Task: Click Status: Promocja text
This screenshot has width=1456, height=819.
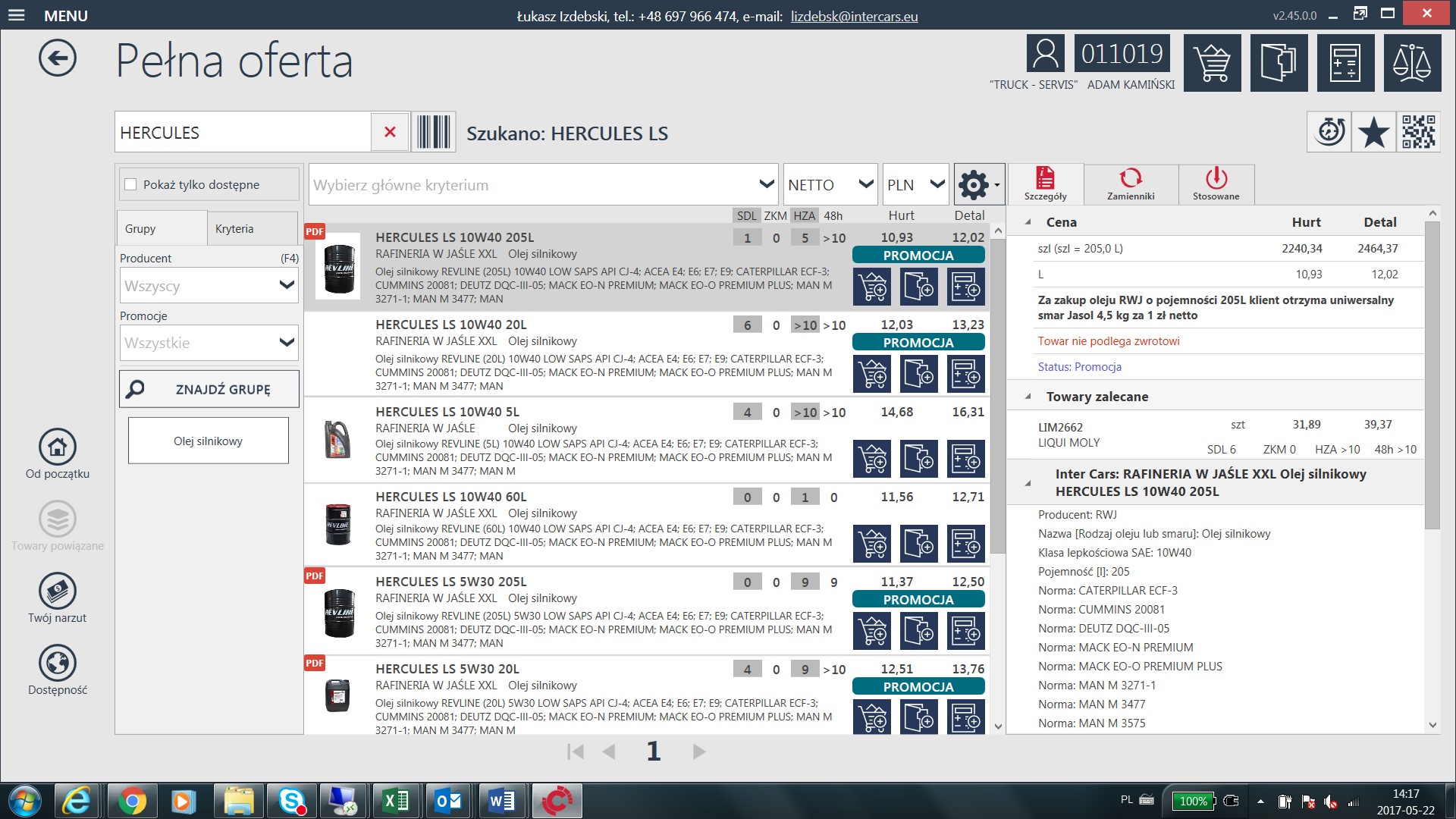Action: pyautogui.click(x=1079, y=367)
